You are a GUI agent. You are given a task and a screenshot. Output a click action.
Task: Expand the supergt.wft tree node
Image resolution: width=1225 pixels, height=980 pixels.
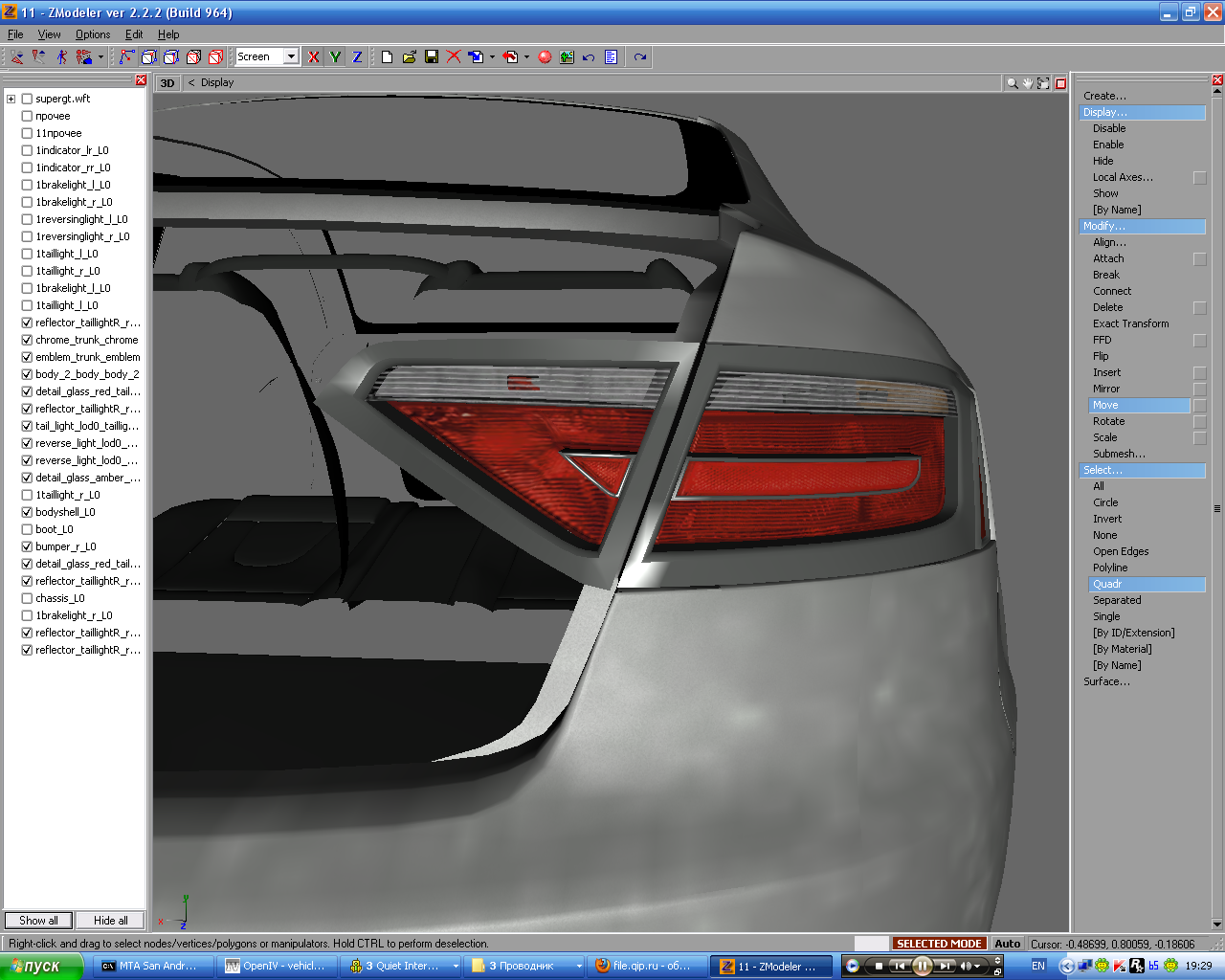click(11, 99)
